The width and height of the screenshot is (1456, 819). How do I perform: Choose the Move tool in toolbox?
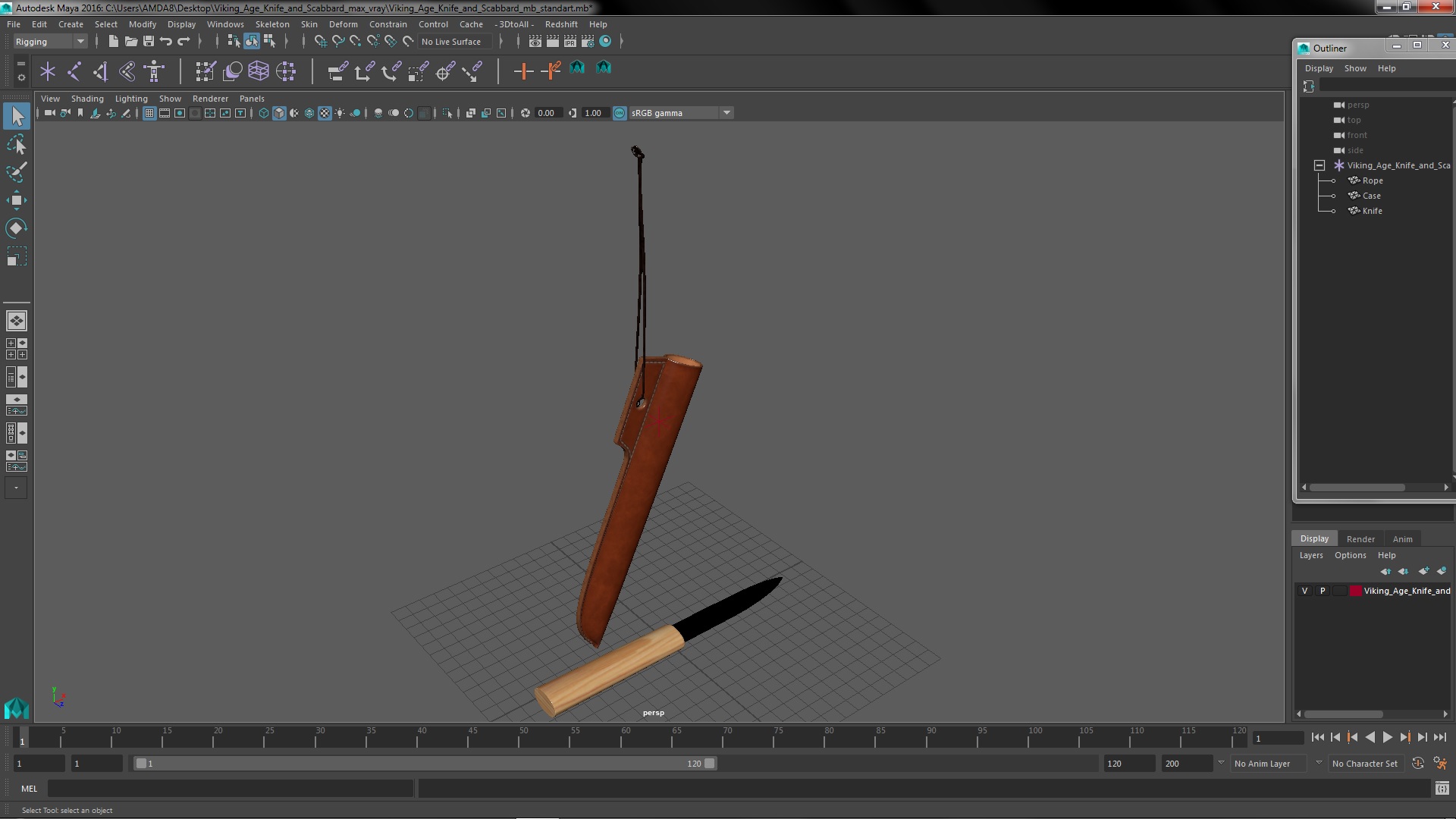pos(17,200)
